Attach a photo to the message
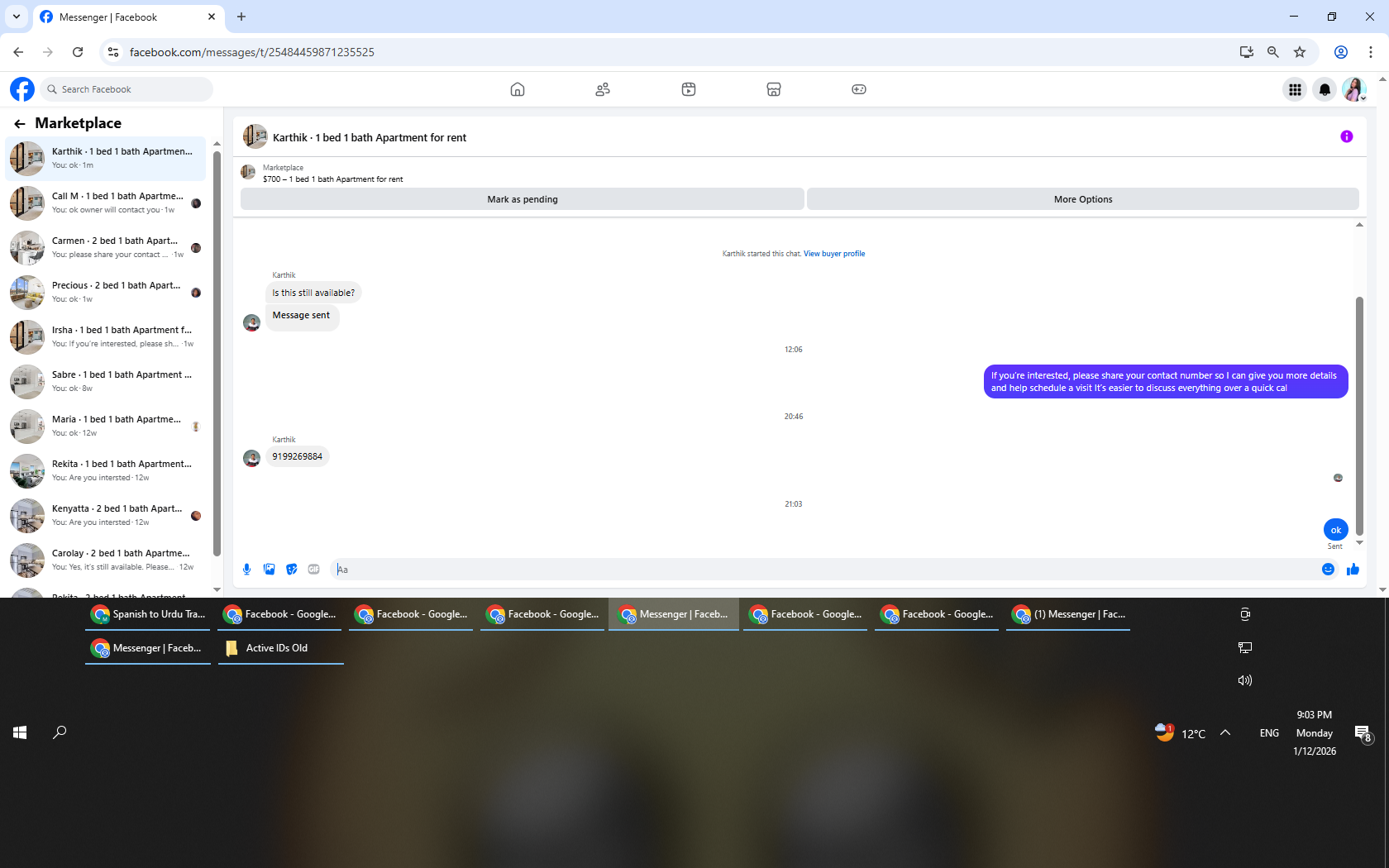 [269, 569]
